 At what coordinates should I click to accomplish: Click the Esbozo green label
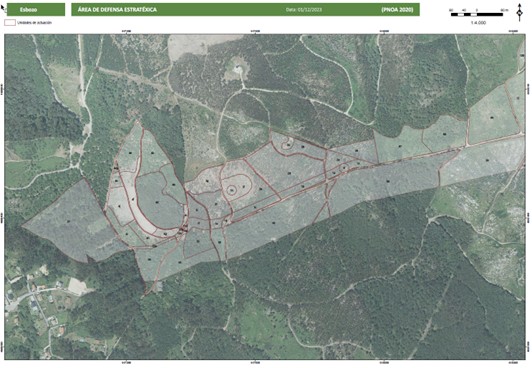[36, 9]
